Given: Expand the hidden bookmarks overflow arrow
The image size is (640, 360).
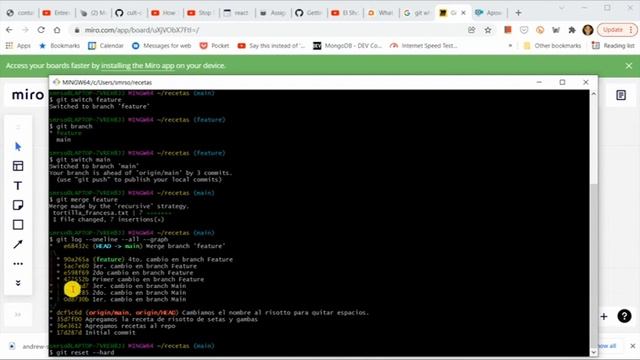Looking at the screenshot, I should click(510, 46).
